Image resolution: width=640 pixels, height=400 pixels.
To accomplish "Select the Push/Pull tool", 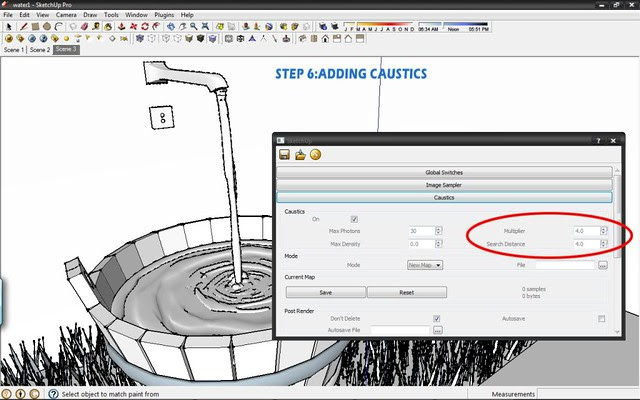I will [121, 27].
